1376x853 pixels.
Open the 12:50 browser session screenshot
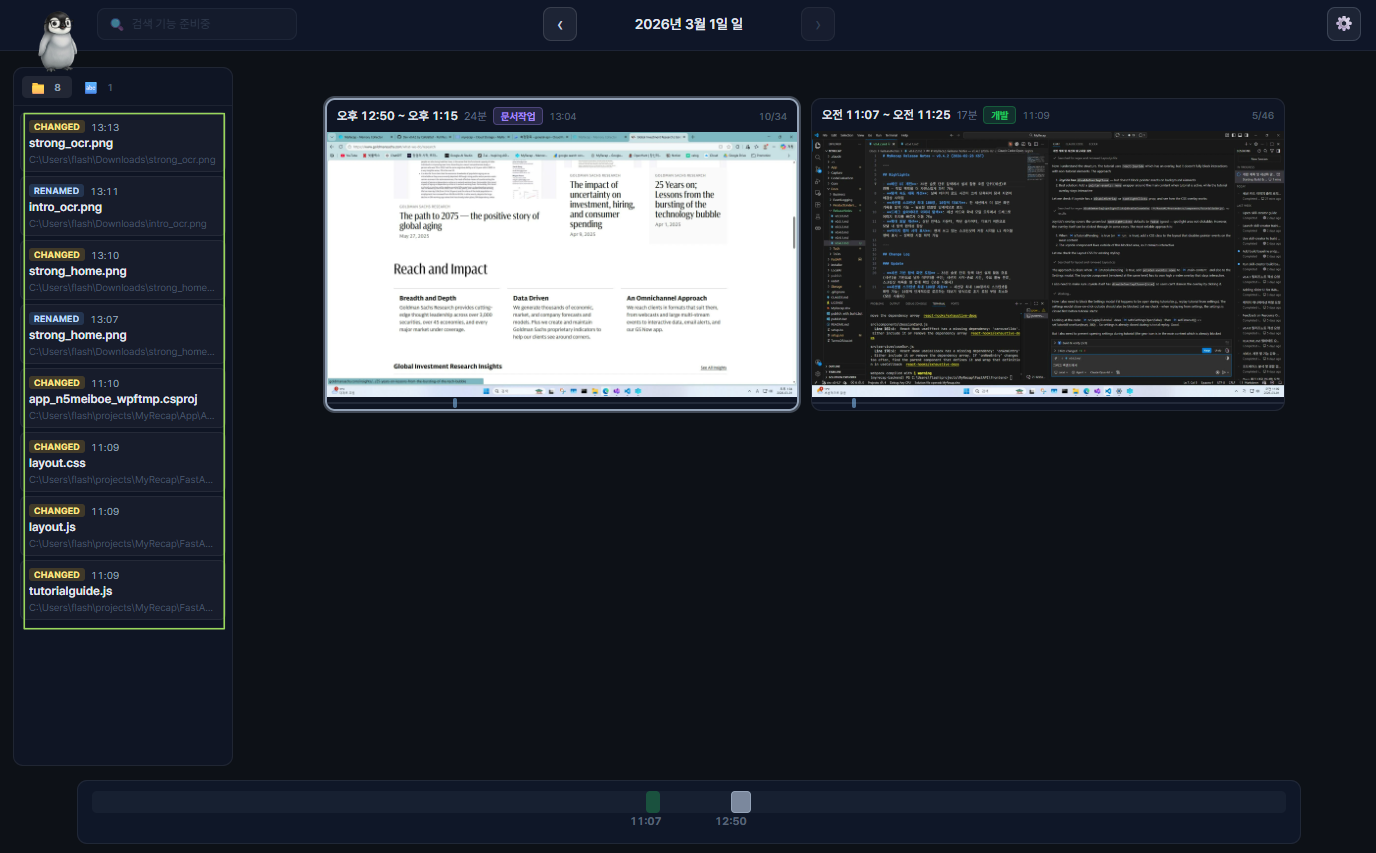[x=562, y=264]
